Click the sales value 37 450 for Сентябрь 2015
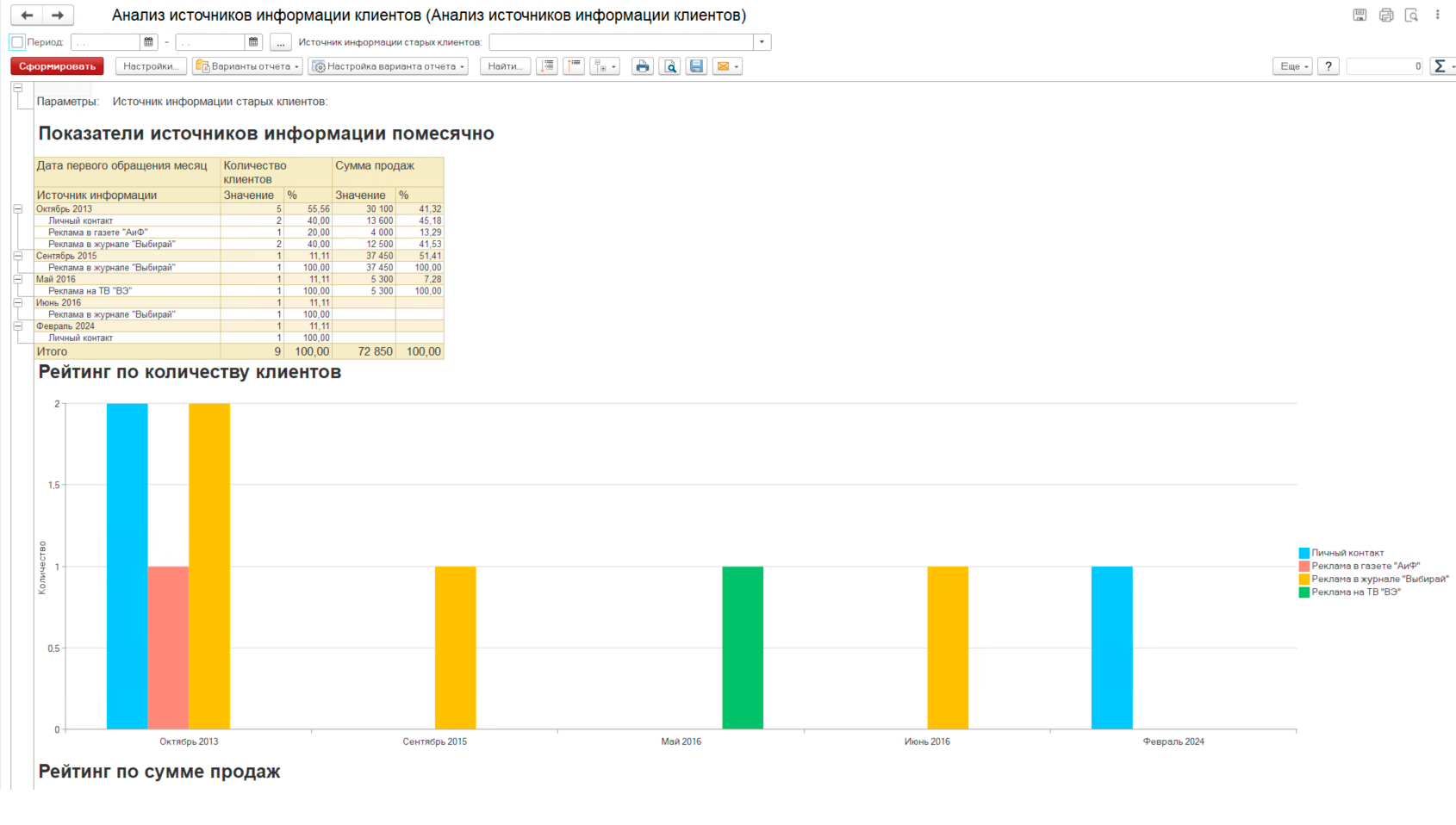 tap(364, 256)
